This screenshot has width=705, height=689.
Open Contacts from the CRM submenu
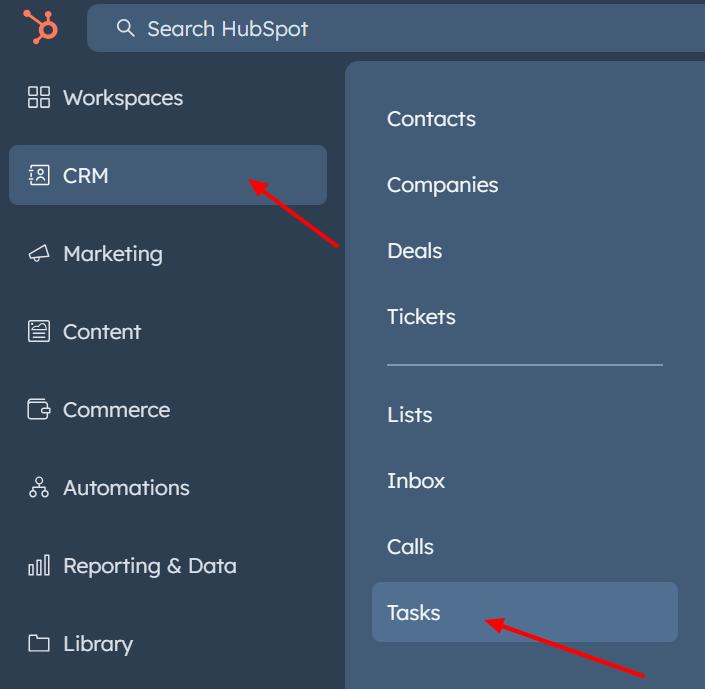point(431,119)
